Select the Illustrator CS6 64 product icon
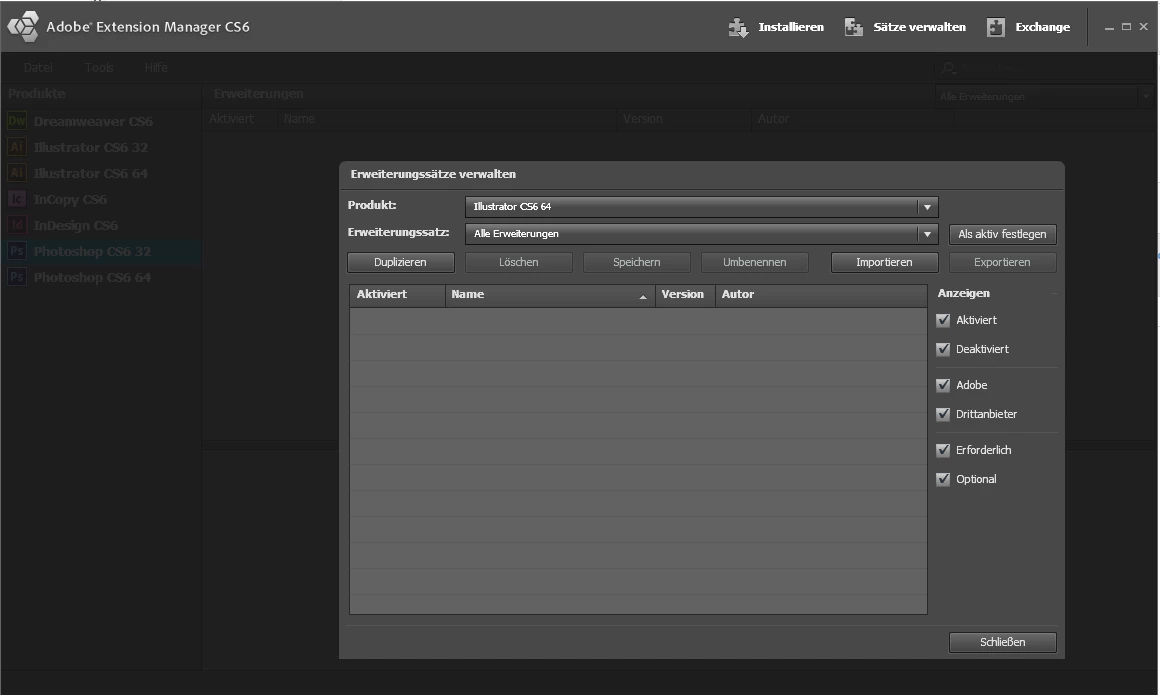 pos(16,172)
